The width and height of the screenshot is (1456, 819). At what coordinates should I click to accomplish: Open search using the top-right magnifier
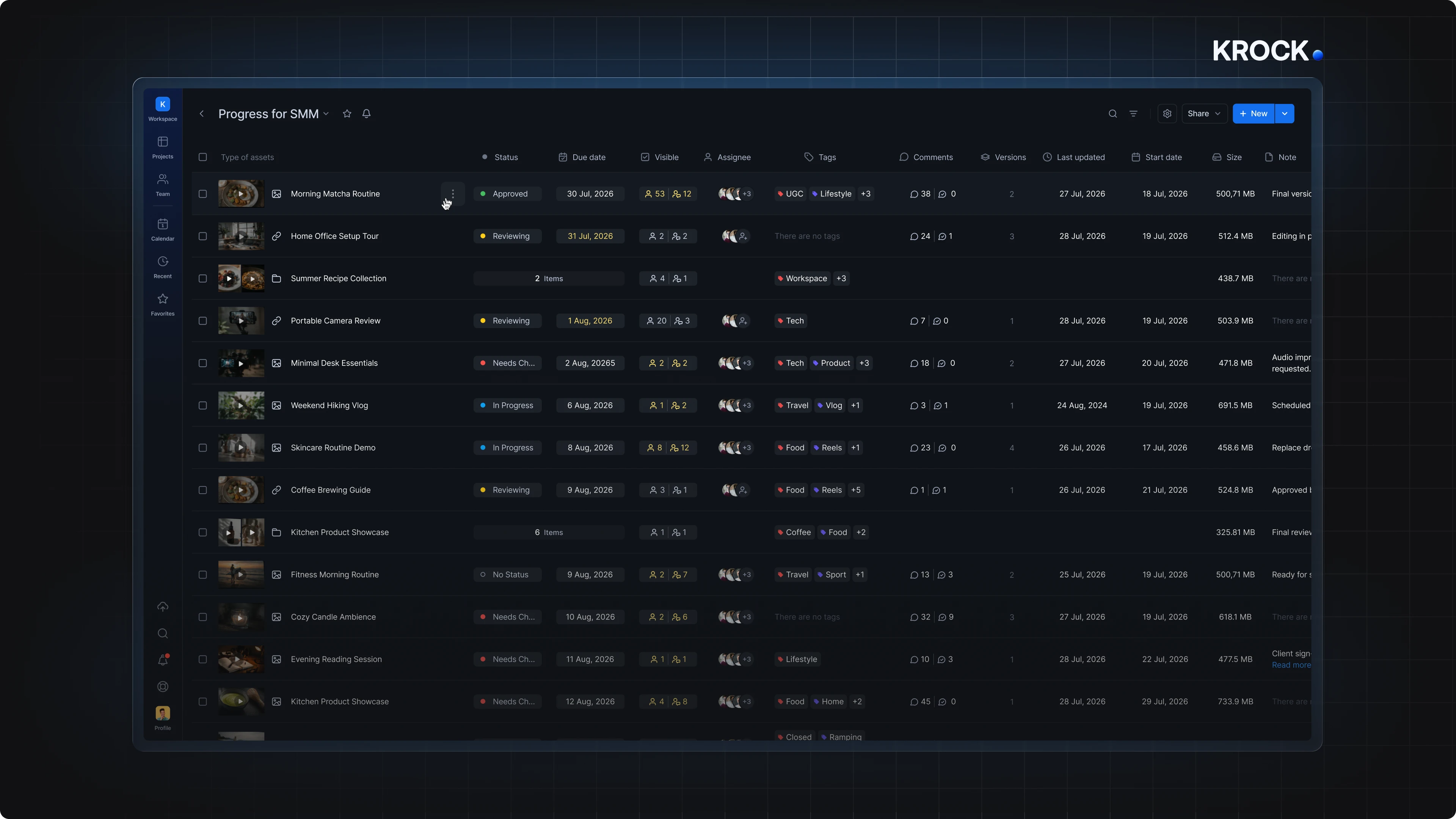tap(1112, 114)
